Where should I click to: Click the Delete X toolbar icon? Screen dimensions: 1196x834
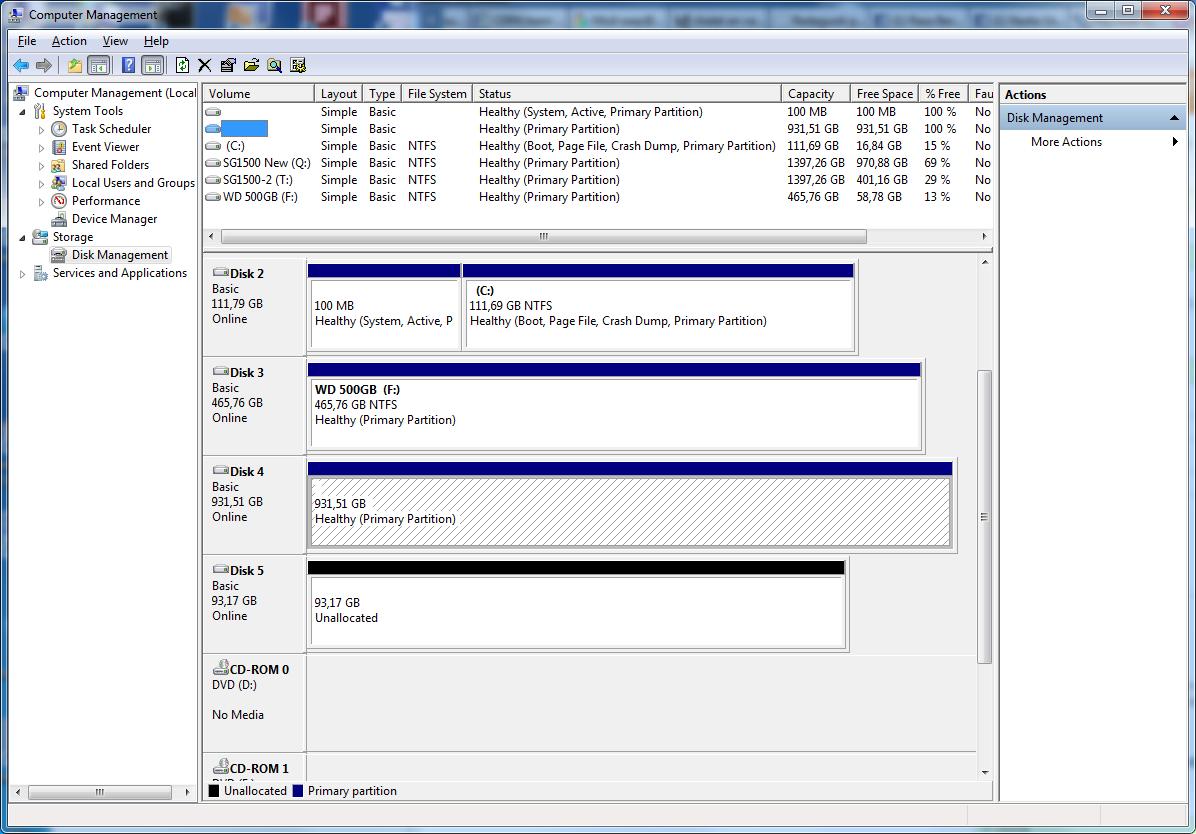coord(205,66)
